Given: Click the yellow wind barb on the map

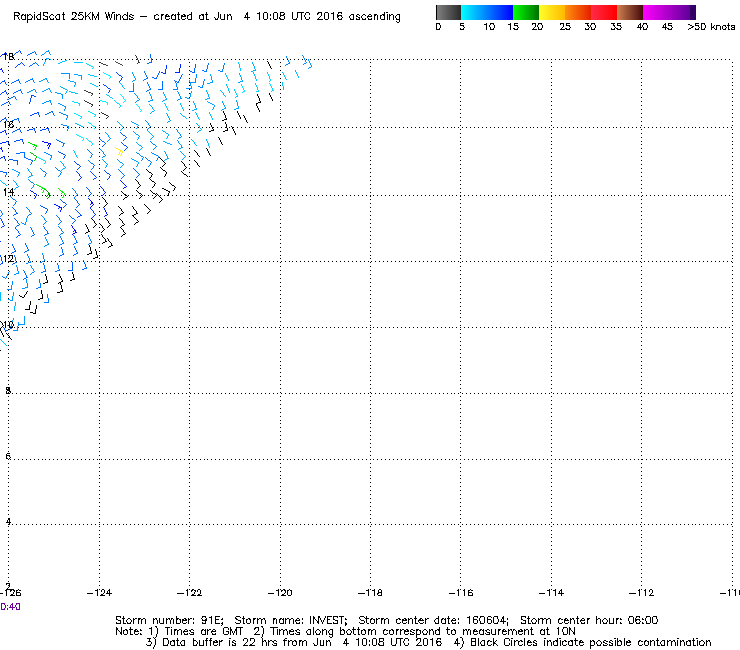Looking at the screenshot, I should (119, 152).
